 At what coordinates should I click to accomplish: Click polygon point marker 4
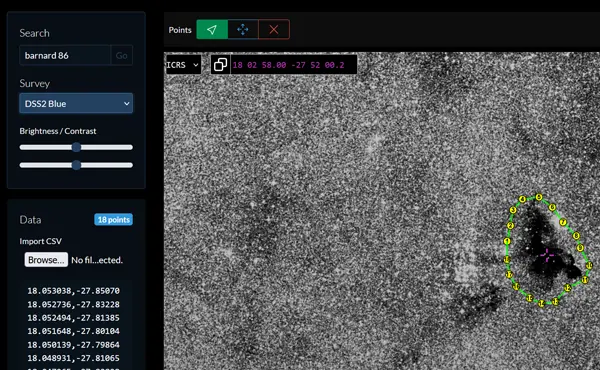522,199
